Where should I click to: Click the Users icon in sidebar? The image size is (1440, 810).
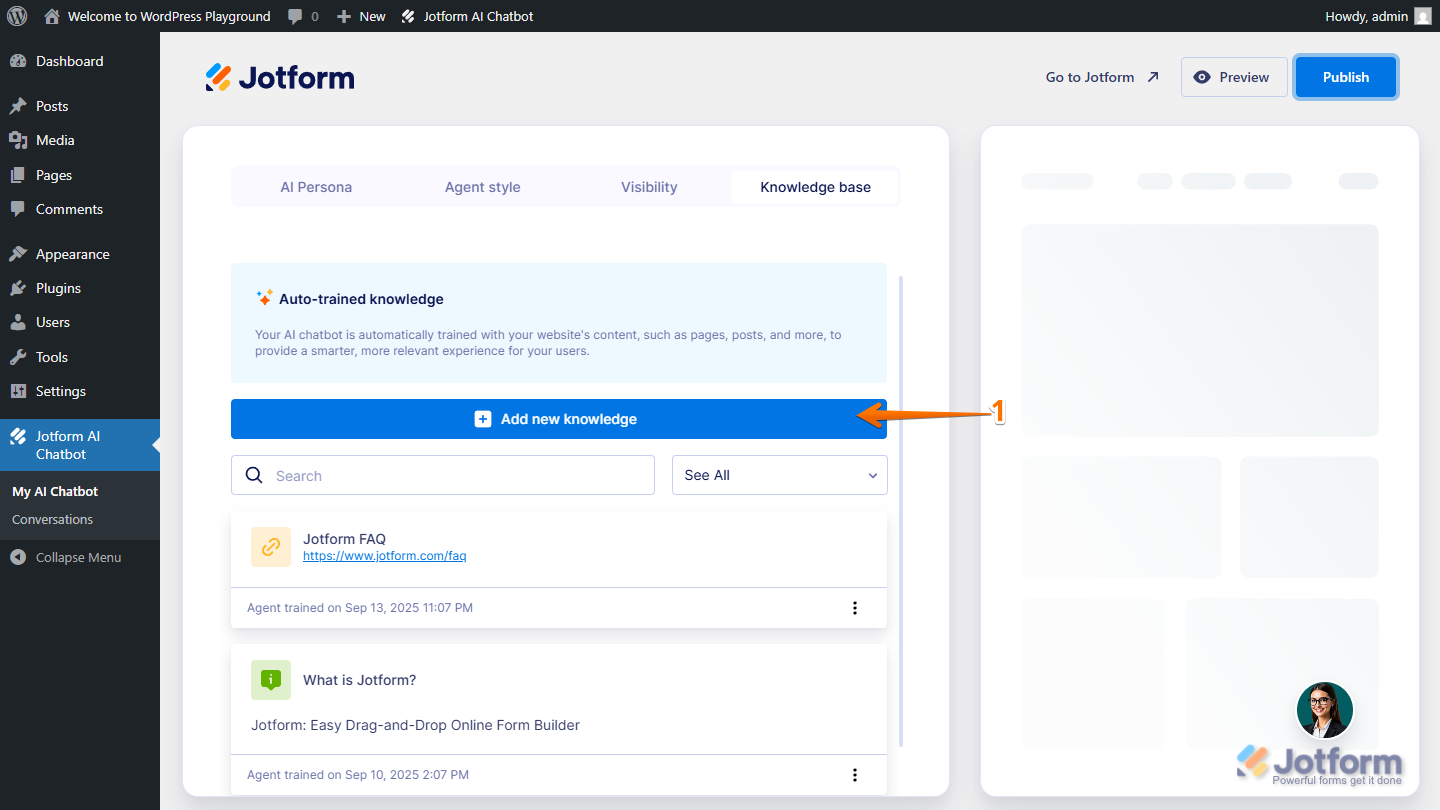(x=18, y=322)
